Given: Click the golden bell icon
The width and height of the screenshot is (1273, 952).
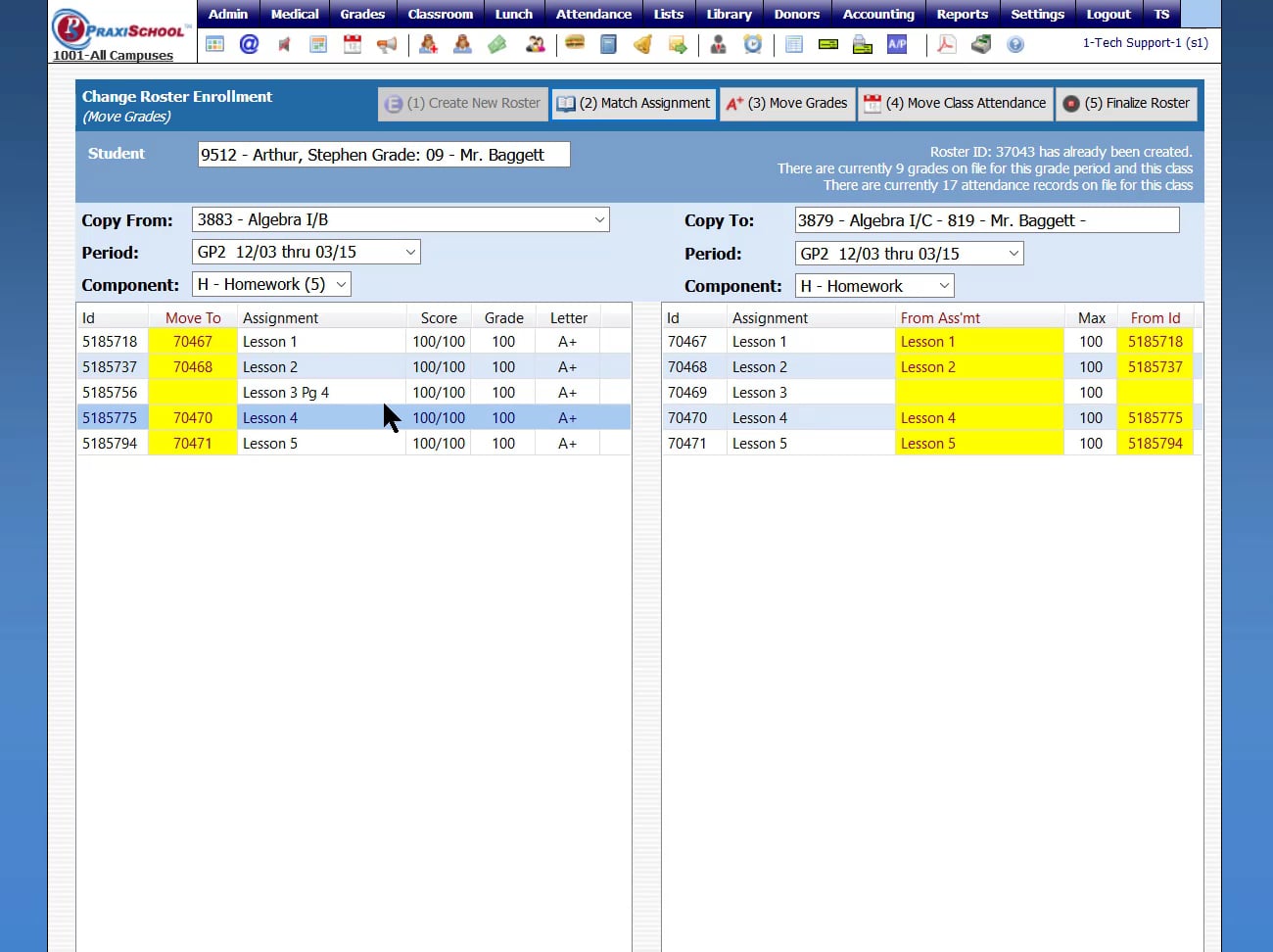Looking at the screenshot, I should [642, 44].
